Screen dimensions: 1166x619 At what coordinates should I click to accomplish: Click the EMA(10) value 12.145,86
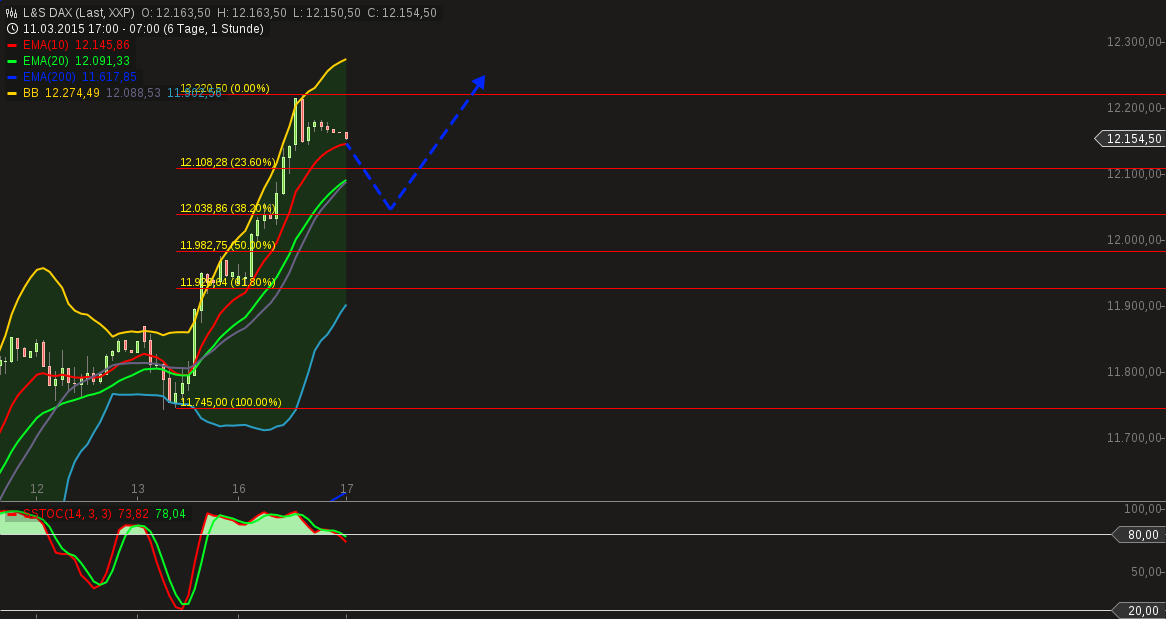pyautogui.click(x=102, y=45)
